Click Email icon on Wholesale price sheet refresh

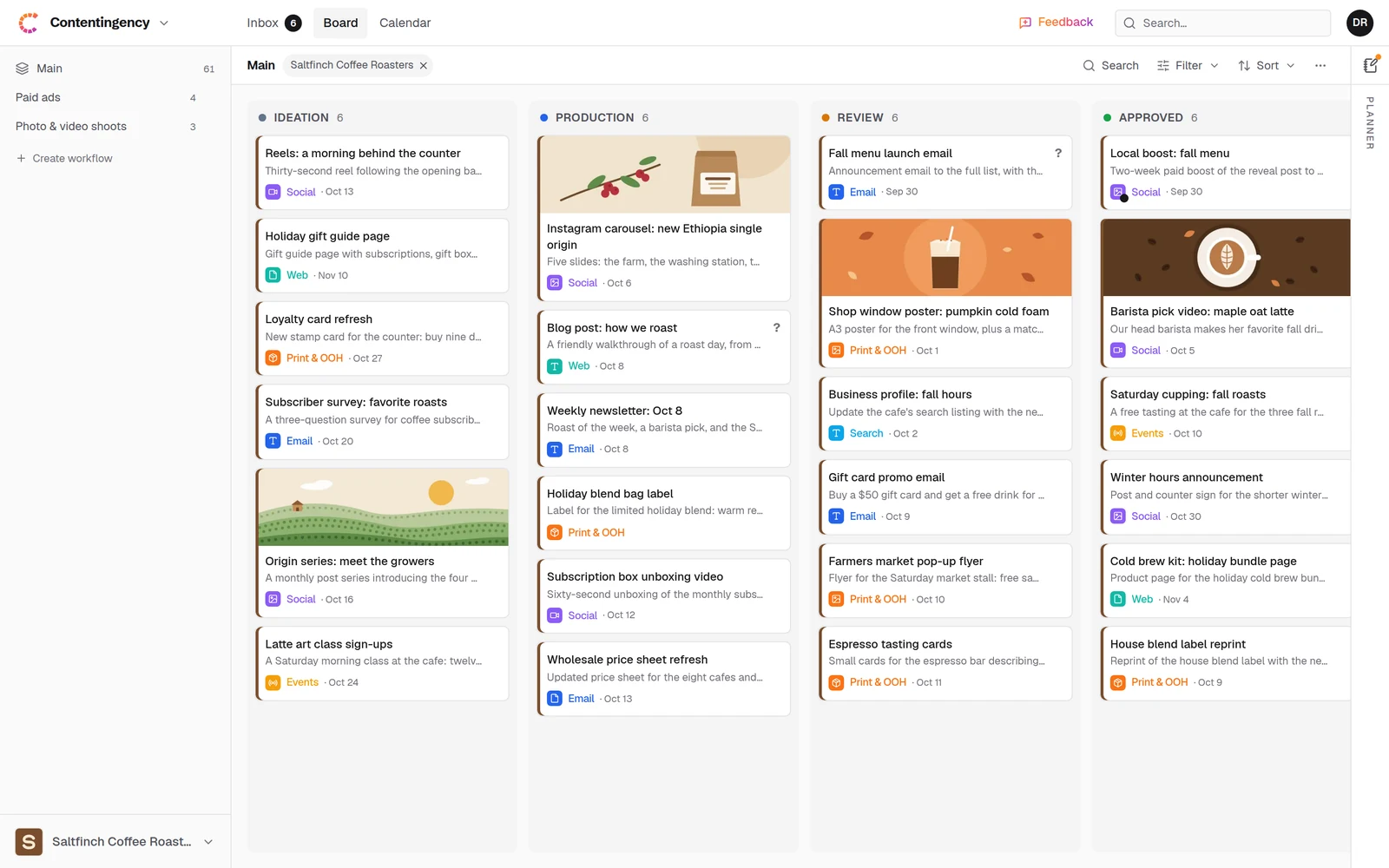(555, 699)
